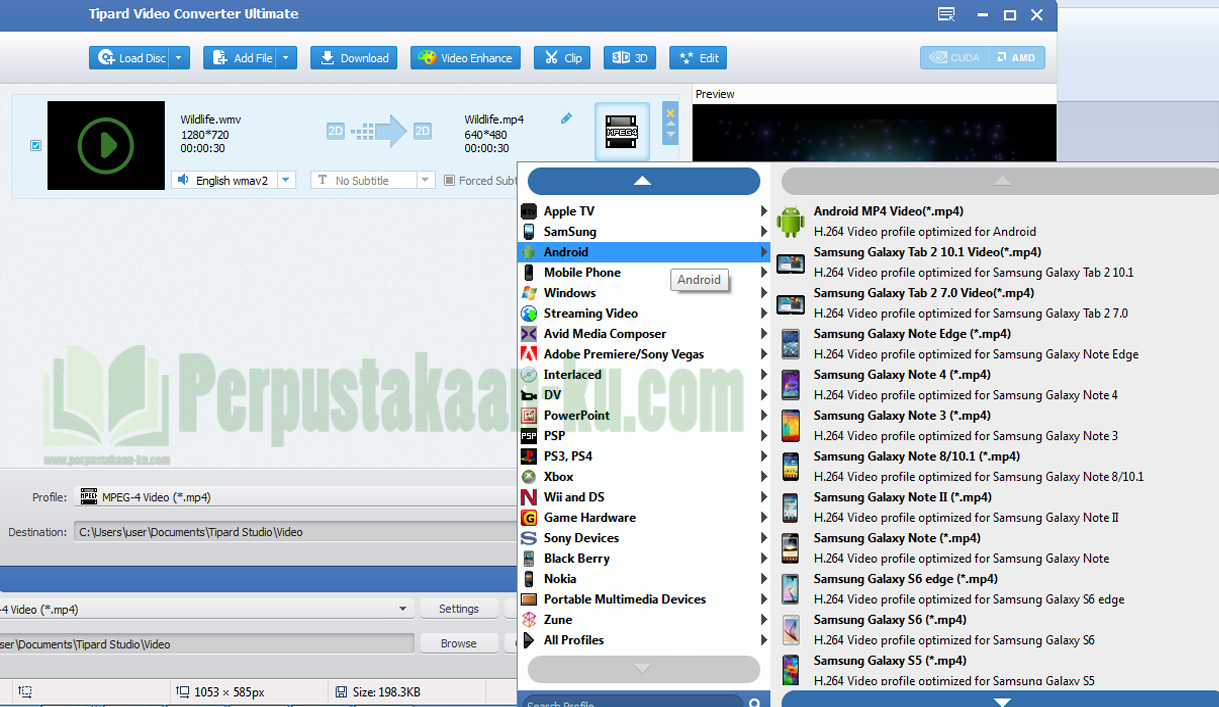
Task: Toggle CUDA acceleration
Action: click(953, 58)
